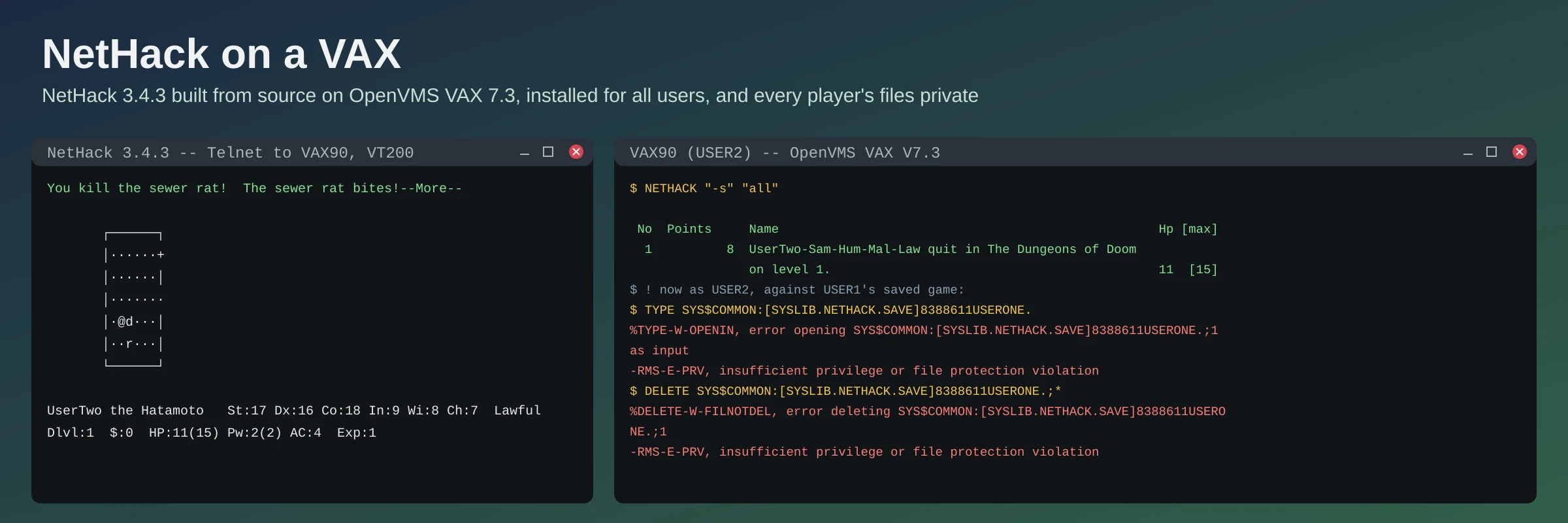This screenshot has height=523, width=1568.
Task: Click the "Exp:1" experience value
Action: (x=357, y=433)
